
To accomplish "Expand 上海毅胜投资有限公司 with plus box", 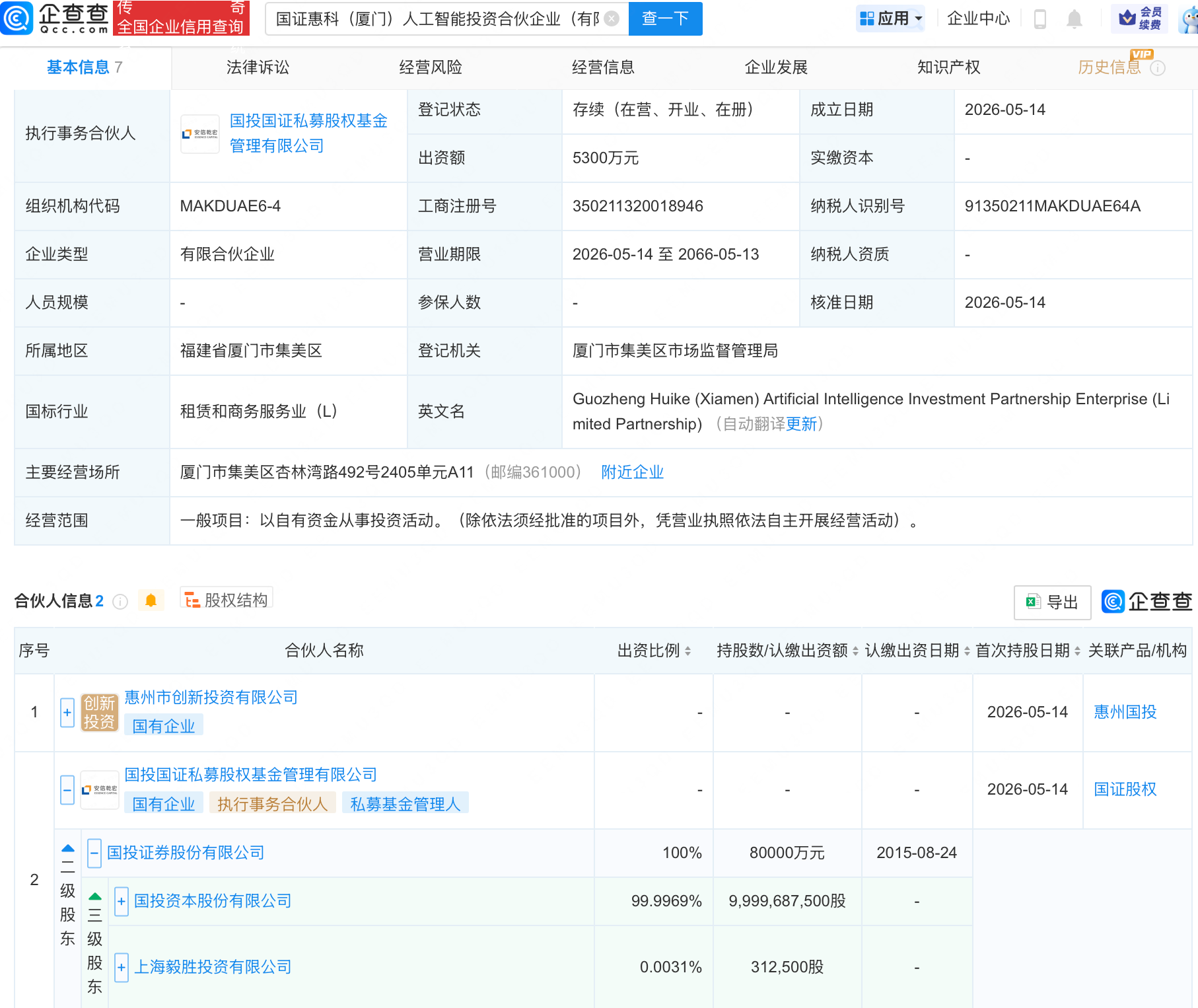I will point(122,968).
